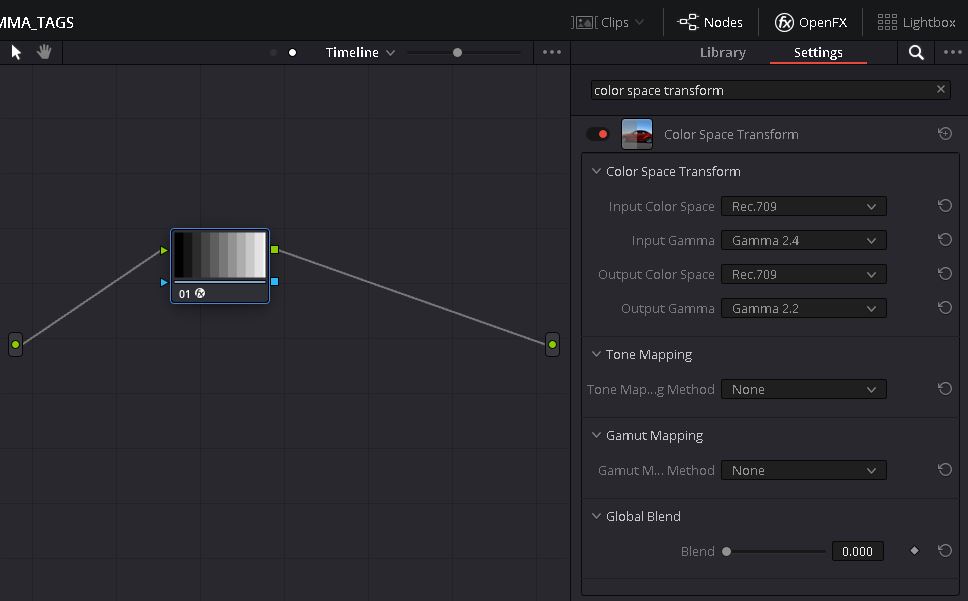
Task: Select the arrow pointer tool
Action: [16, 52]
